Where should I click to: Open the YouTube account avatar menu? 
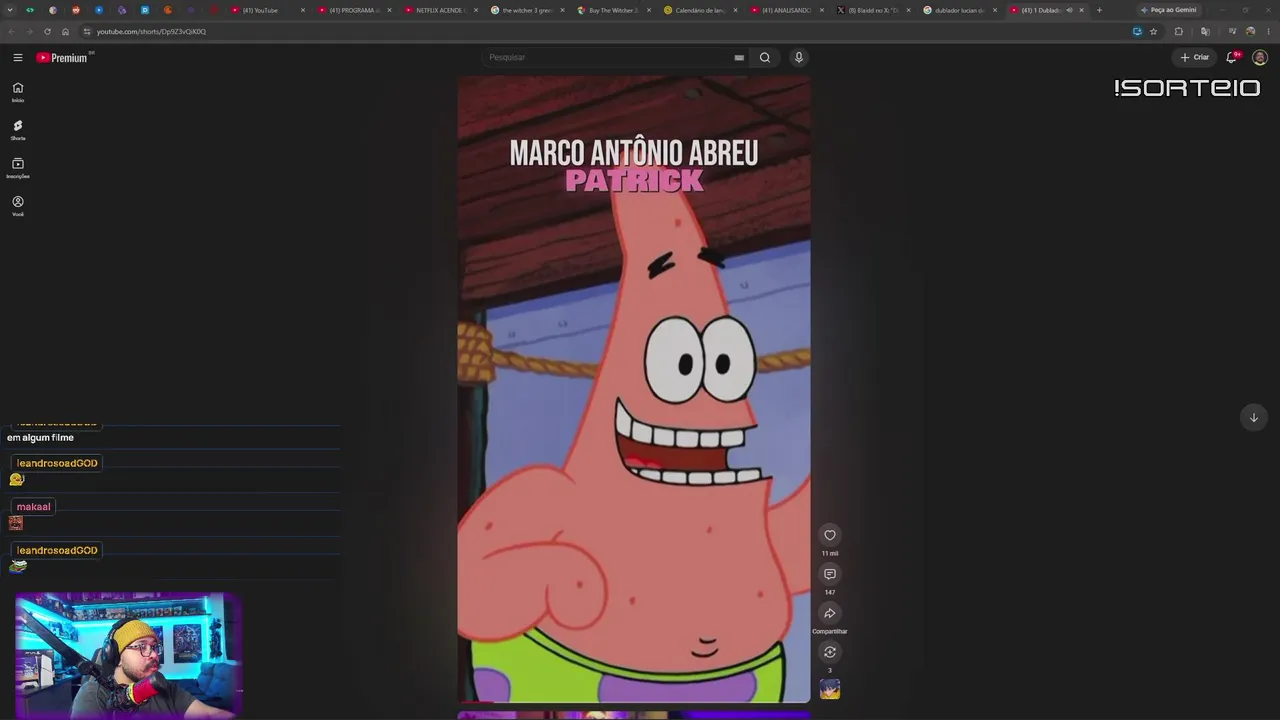(1260, 58)
